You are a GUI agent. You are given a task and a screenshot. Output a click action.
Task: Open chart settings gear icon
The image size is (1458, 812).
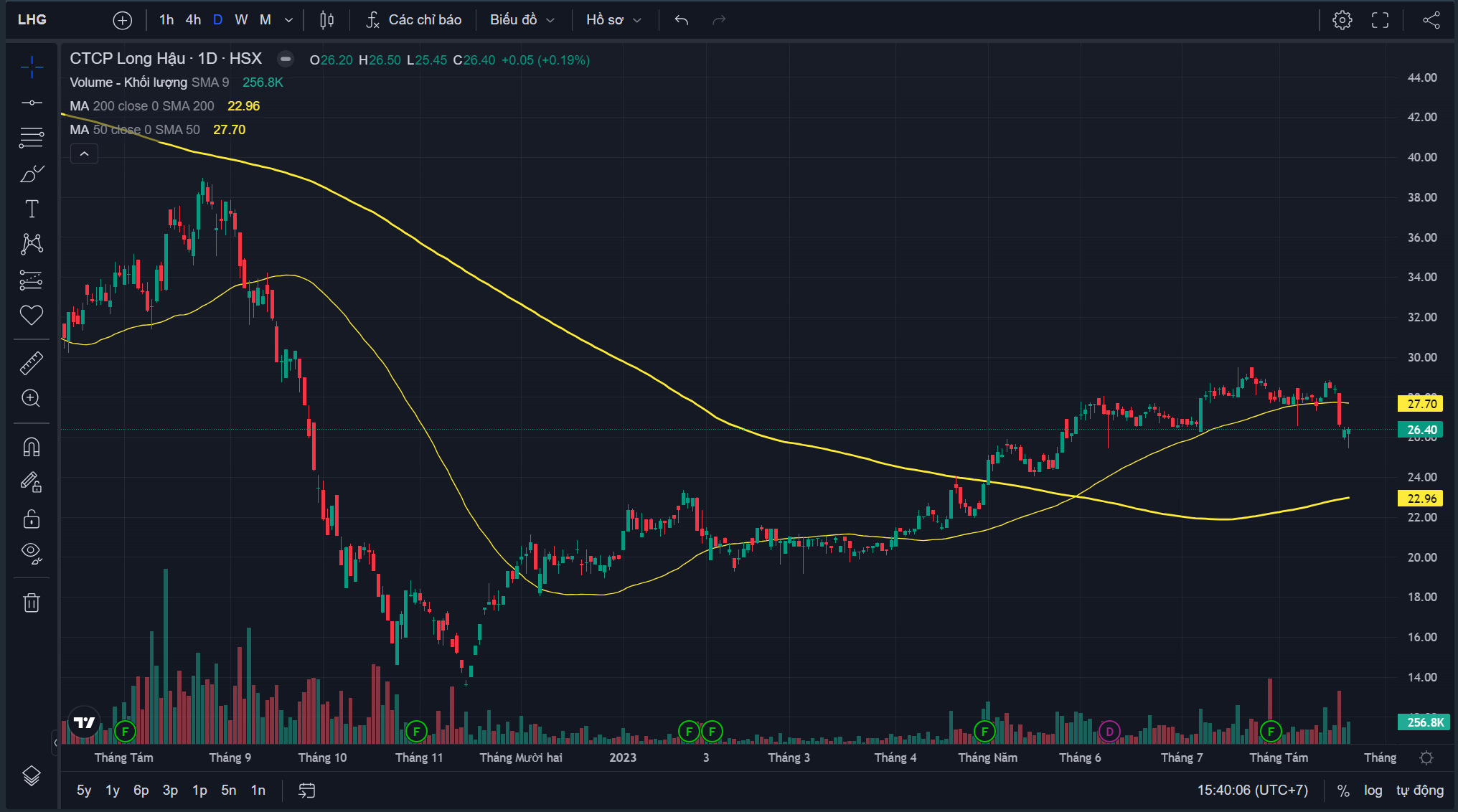[x=1342, y=20]
